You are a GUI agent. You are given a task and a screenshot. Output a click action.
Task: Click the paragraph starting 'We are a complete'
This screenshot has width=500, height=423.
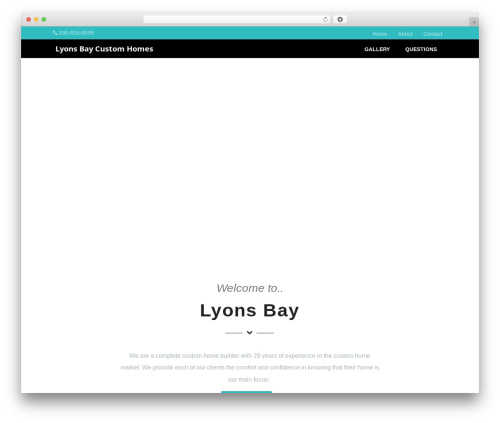point(249,368)
